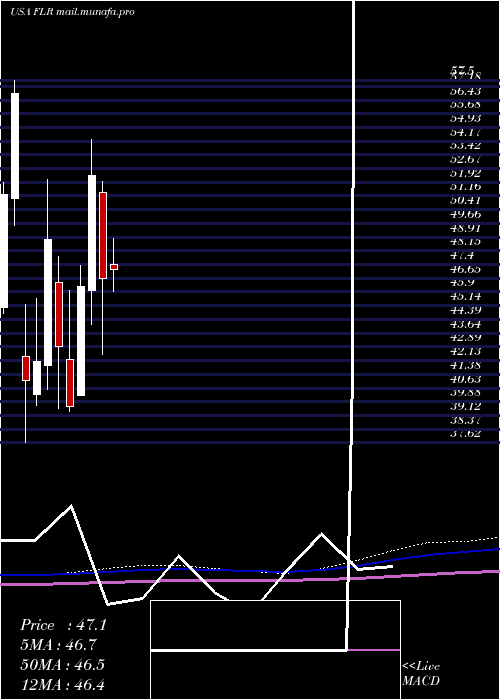Select the 41.38 price axis label
500x700 pixels.
coord(465,365)
